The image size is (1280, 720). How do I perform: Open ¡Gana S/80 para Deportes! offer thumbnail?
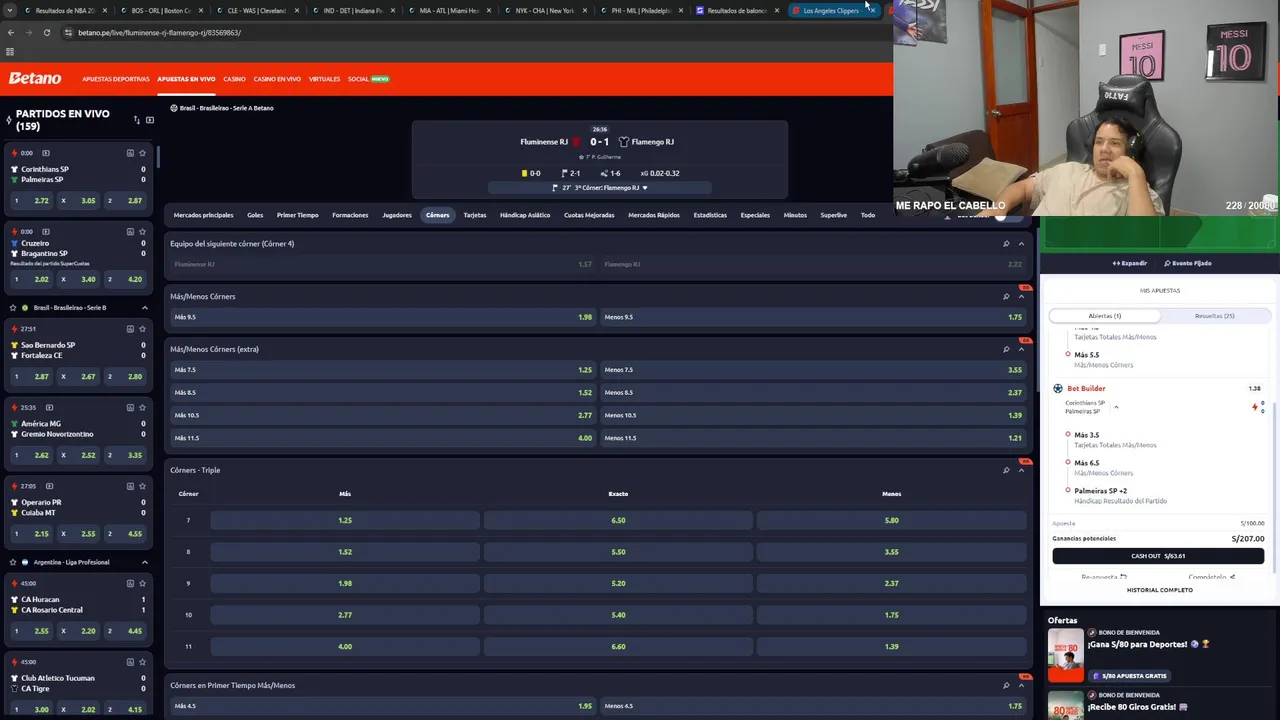1065,655
